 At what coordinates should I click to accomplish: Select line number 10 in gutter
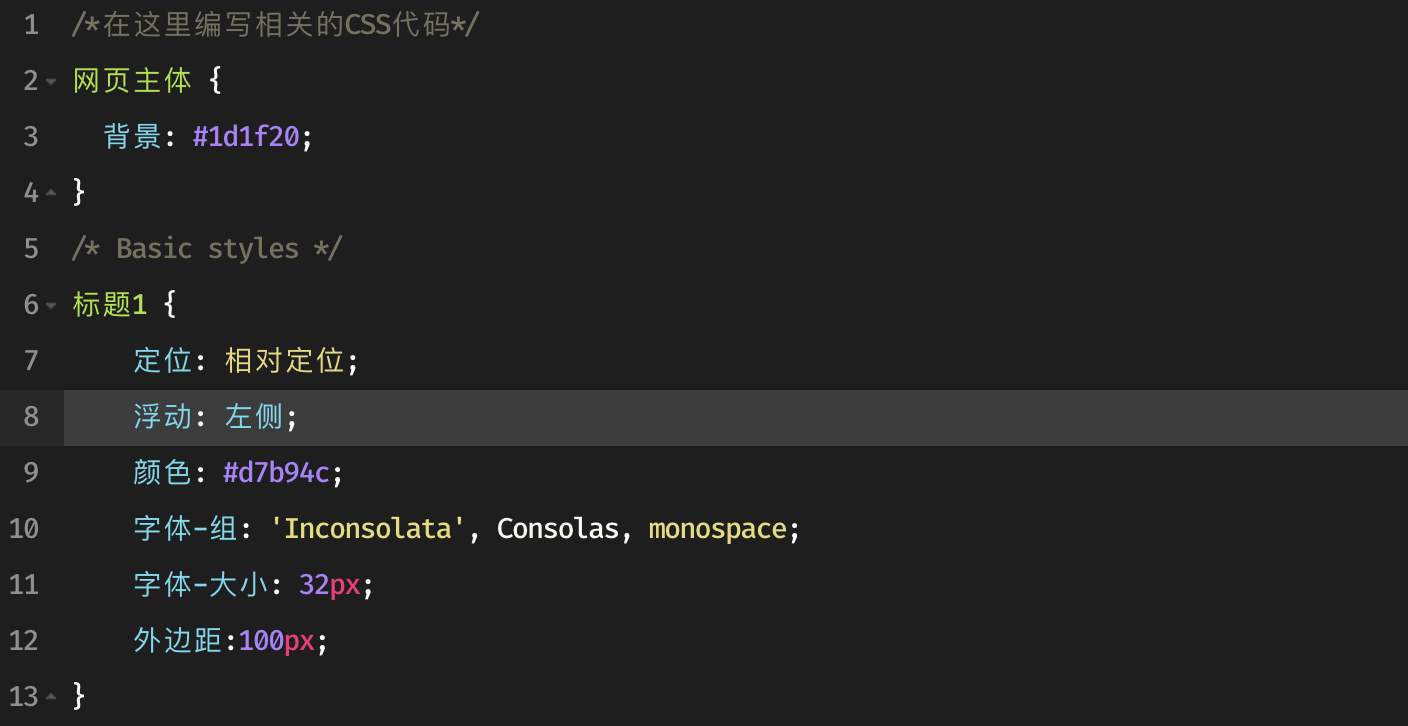(24, 528)
